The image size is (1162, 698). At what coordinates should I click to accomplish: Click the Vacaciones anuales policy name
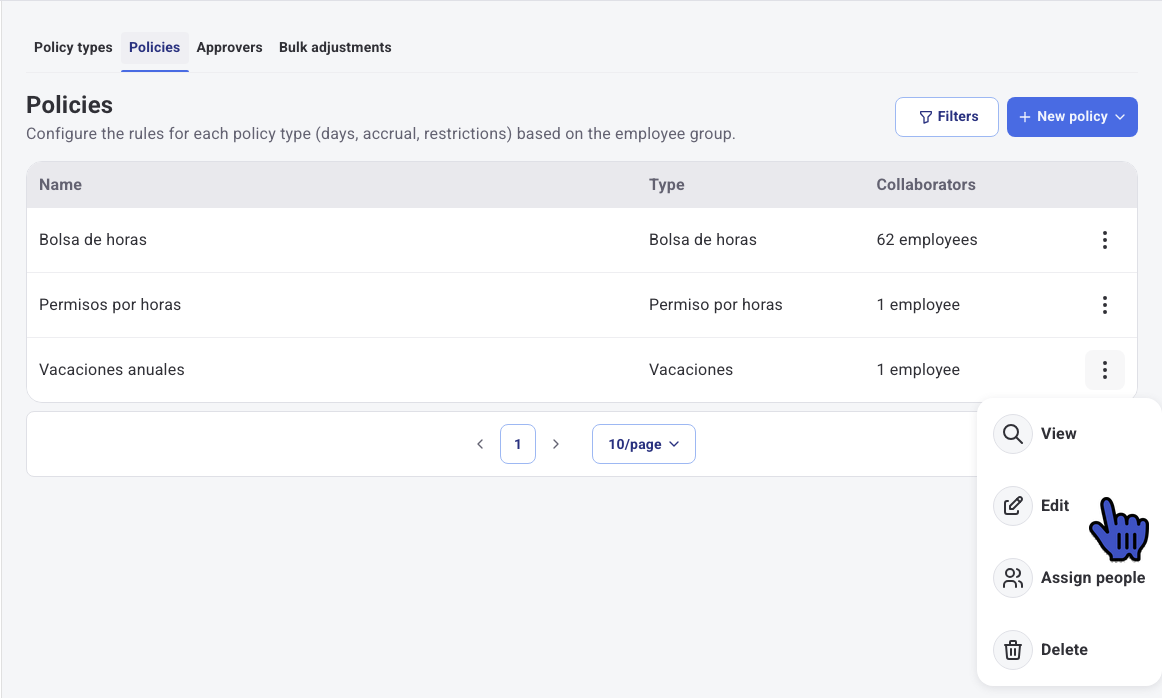tap(112, 370)
